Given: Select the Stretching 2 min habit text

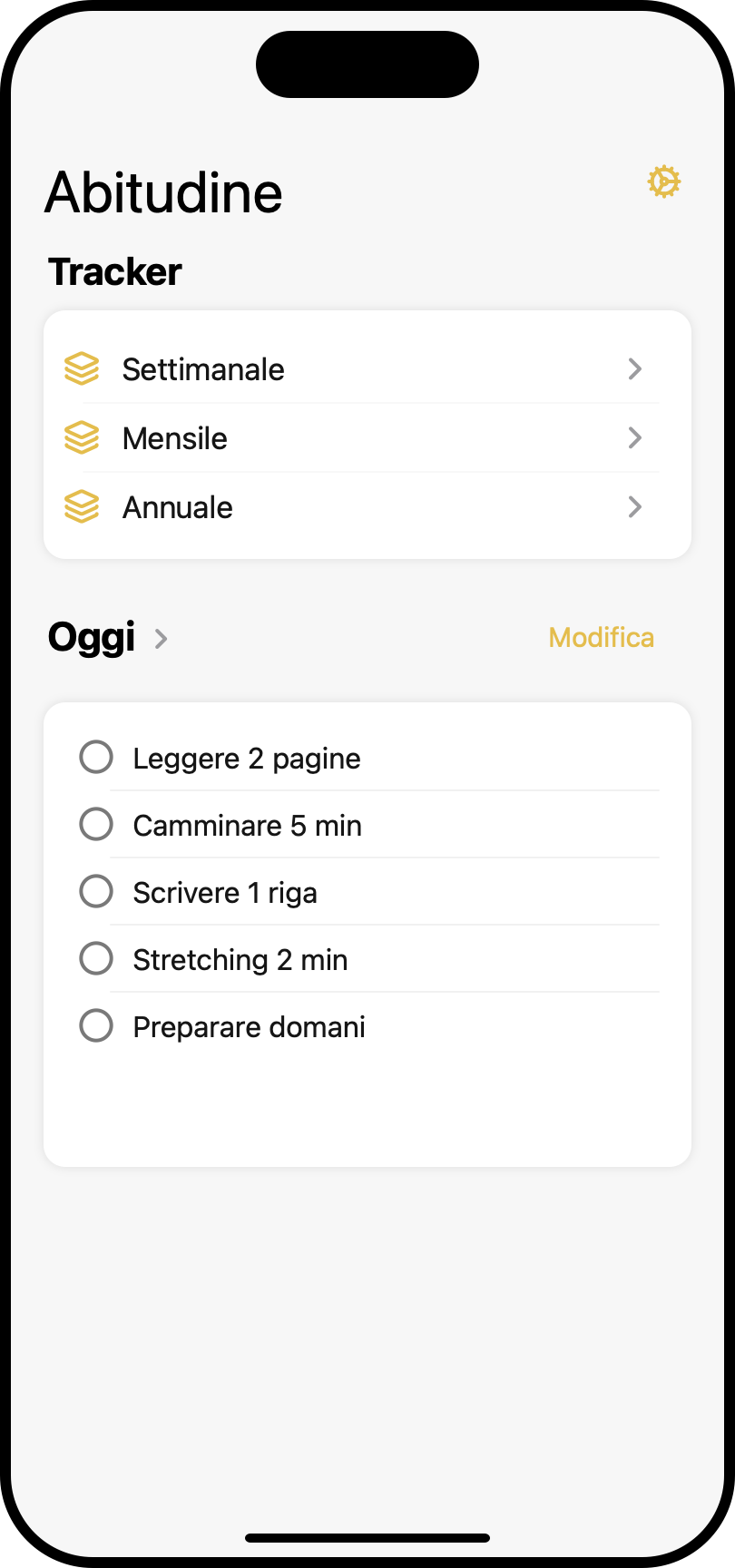Looking at the screenshot, I should [x=240, y=960].
